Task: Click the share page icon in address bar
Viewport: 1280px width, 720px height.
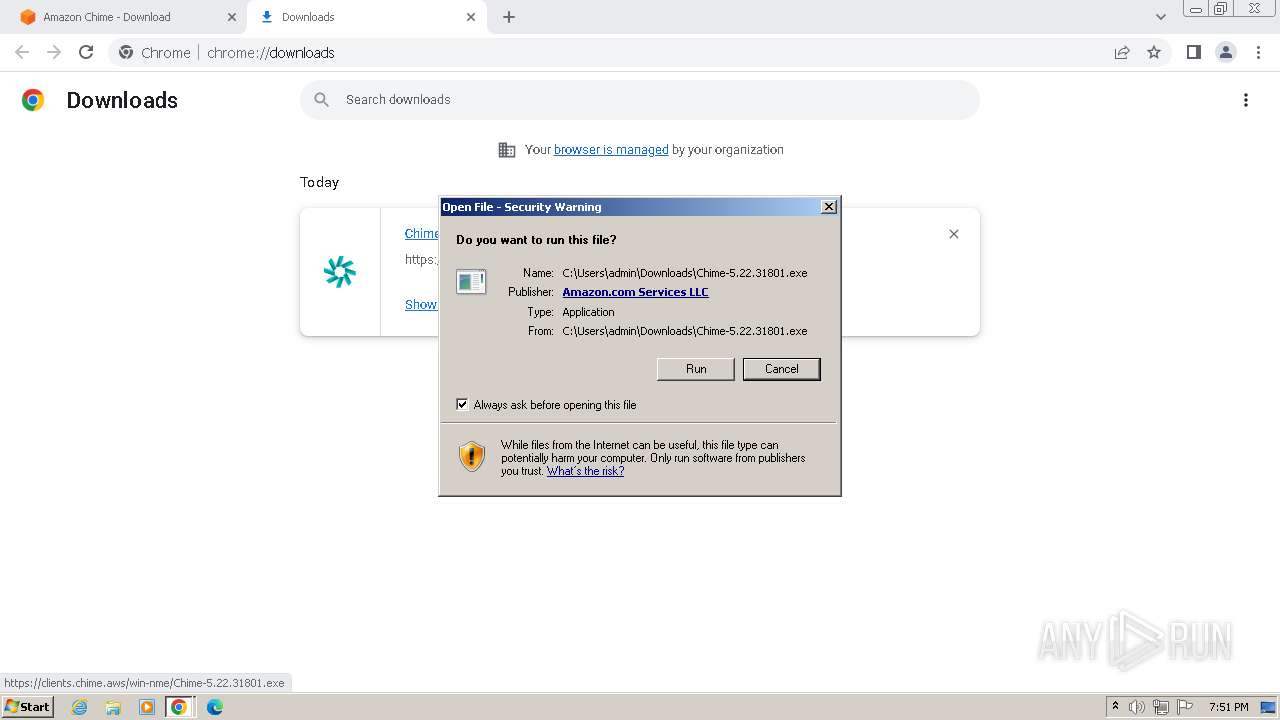Action: coord(1122,52)
